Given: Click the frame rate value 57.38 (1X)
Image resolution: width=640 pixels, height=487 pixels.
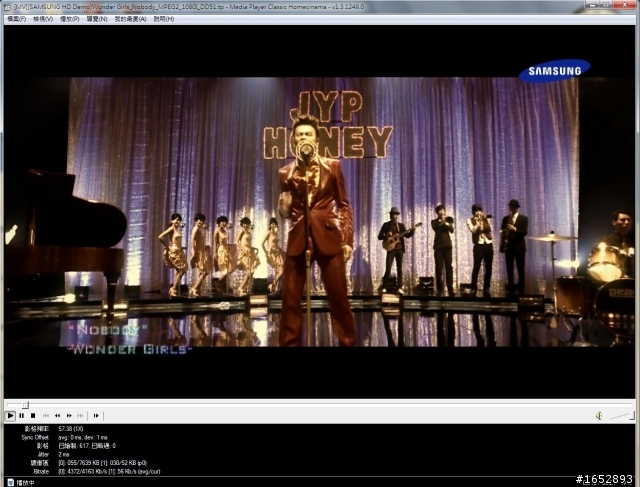Looking at the screenshot, I should click(71, 429).
